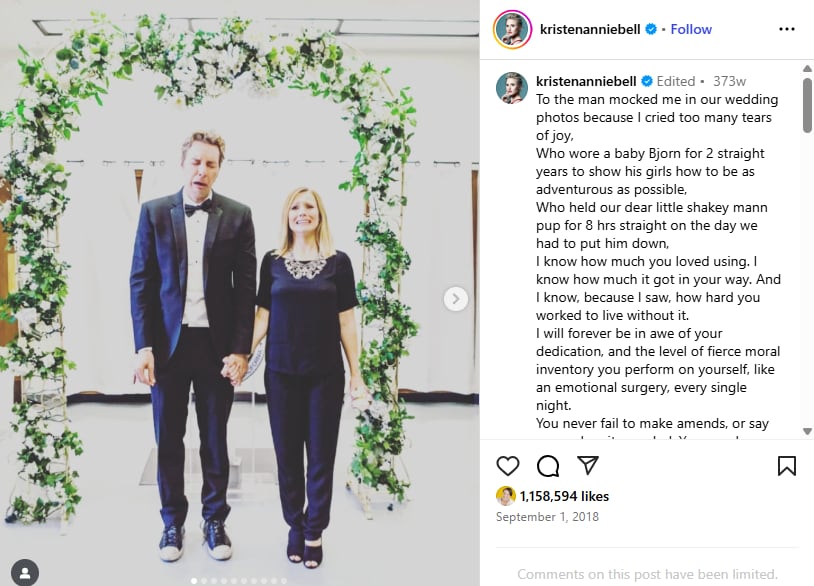Image resolution: width=814 pixels, height=586 pixels.
Task: Open the September 1, 2018 date link
Action: [545, 517]
